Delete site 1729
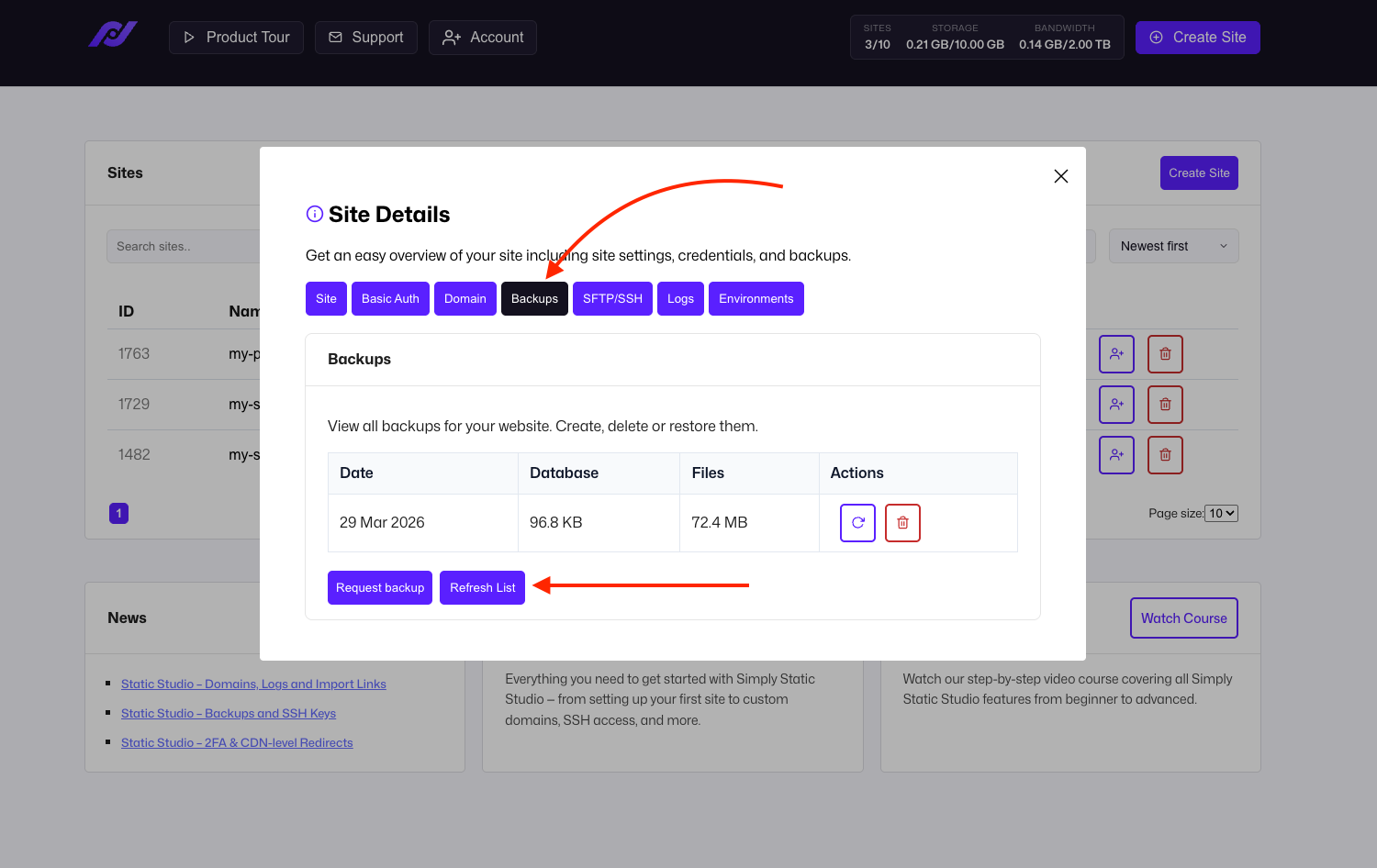Screen dimensions: 1377x868 tap(1165, 405)
